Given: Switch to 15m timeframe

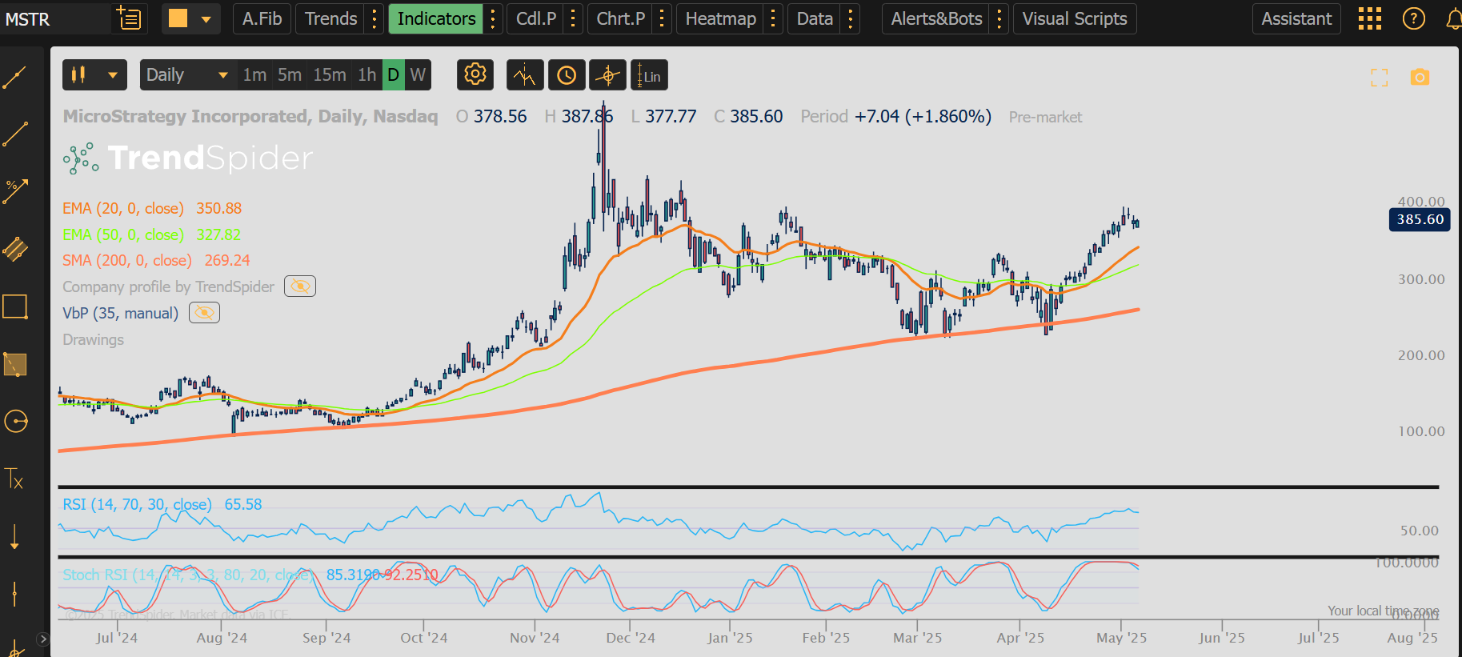Looking at the screenshot, I should pyautogui.click(x=329, y=75).
